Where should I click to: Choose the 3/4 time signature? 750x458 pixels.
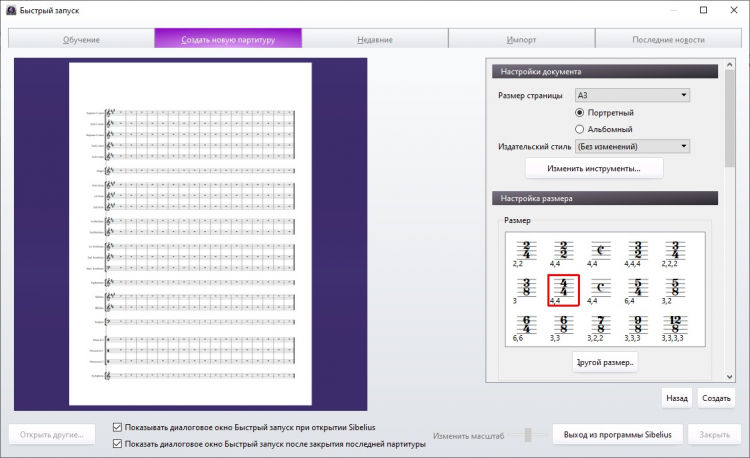676,251
